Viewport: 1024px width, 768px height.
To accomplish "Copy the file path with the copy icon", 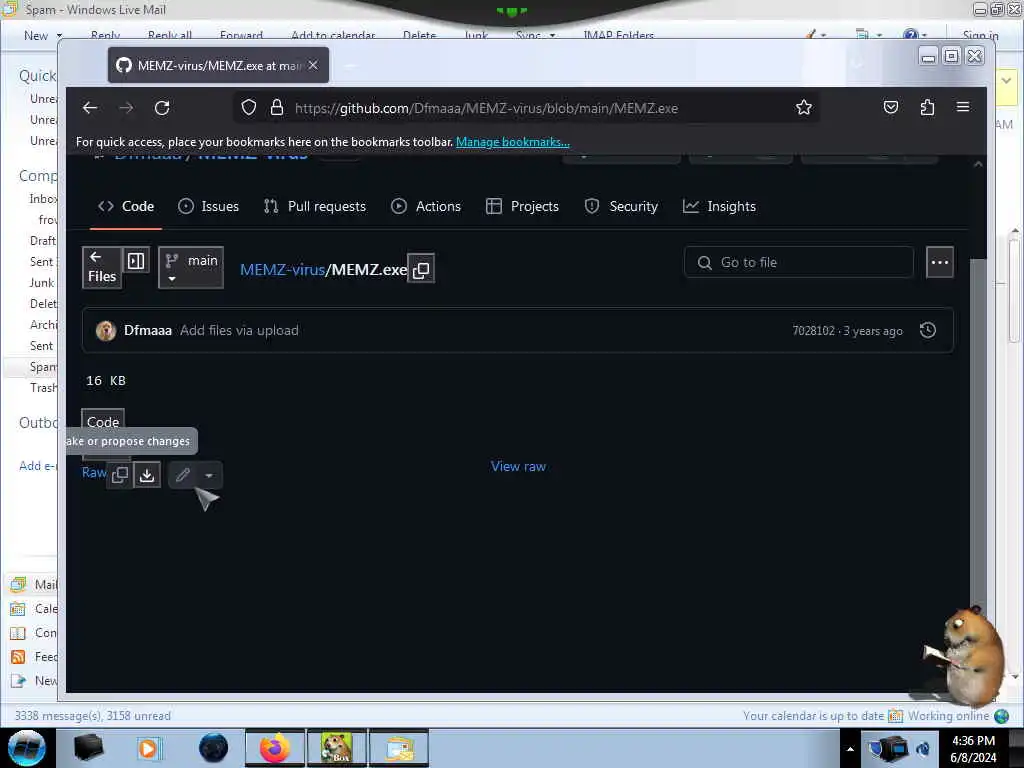I will point(421,269).
